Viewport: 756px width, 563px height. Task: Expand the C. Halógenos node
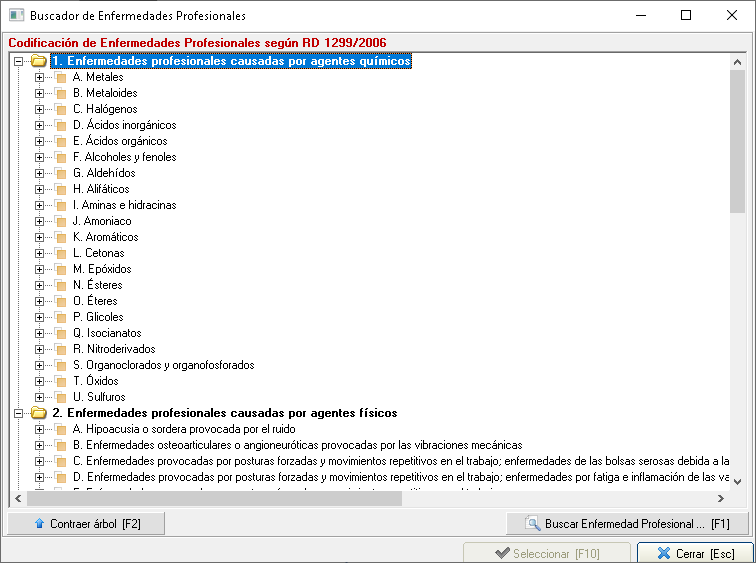click(x=40, y=109)
